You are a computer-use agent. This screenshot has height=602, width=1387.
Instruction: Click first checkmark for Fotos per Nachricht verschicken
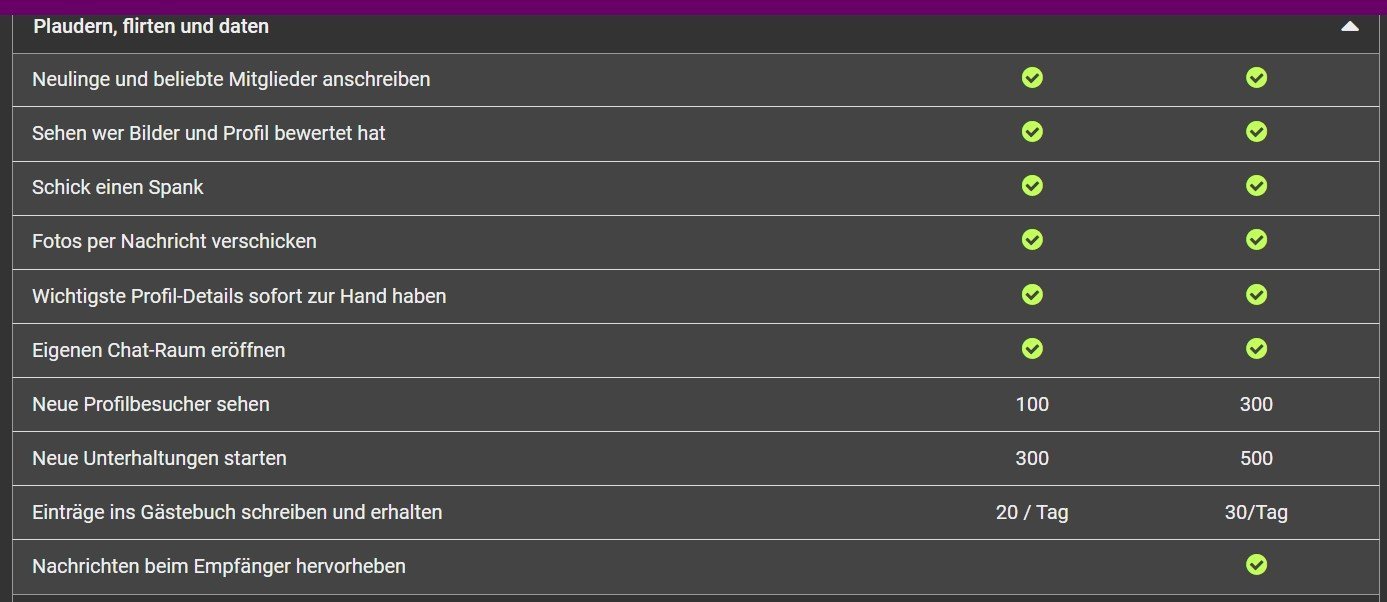1032,240
